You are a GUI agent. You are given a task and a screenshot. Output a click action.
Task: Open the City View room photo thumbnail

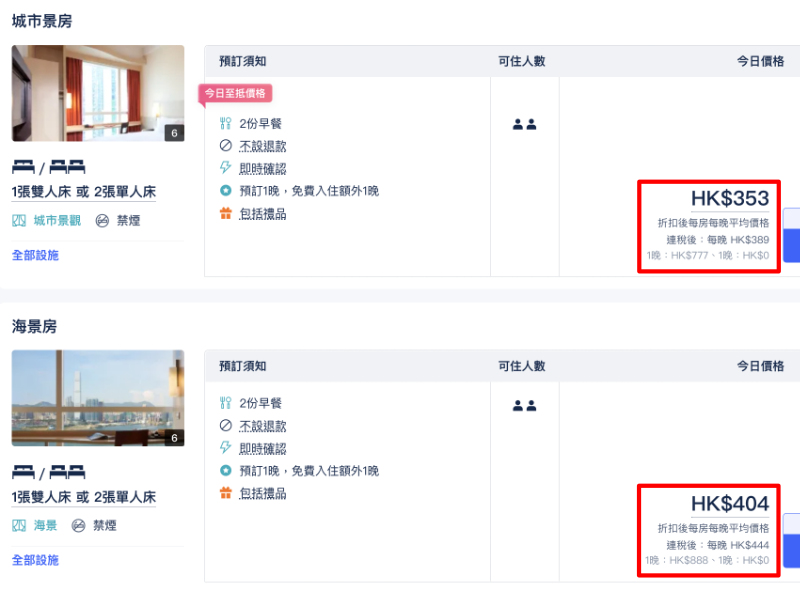[98, 93]
